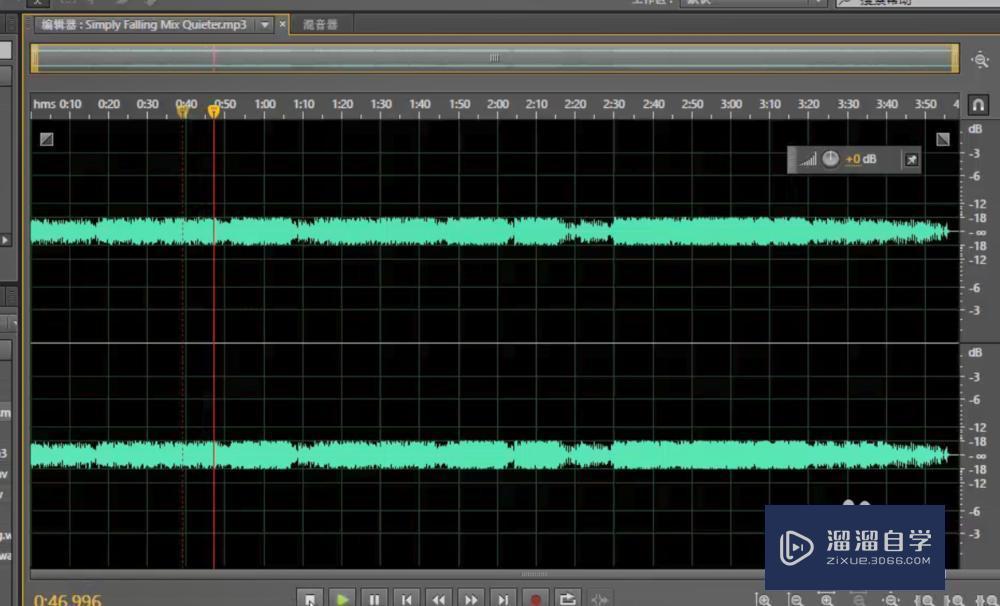Screen dimensions: 1000x606
Task: Click the Rewind button
Action: [x=439, y=599]
